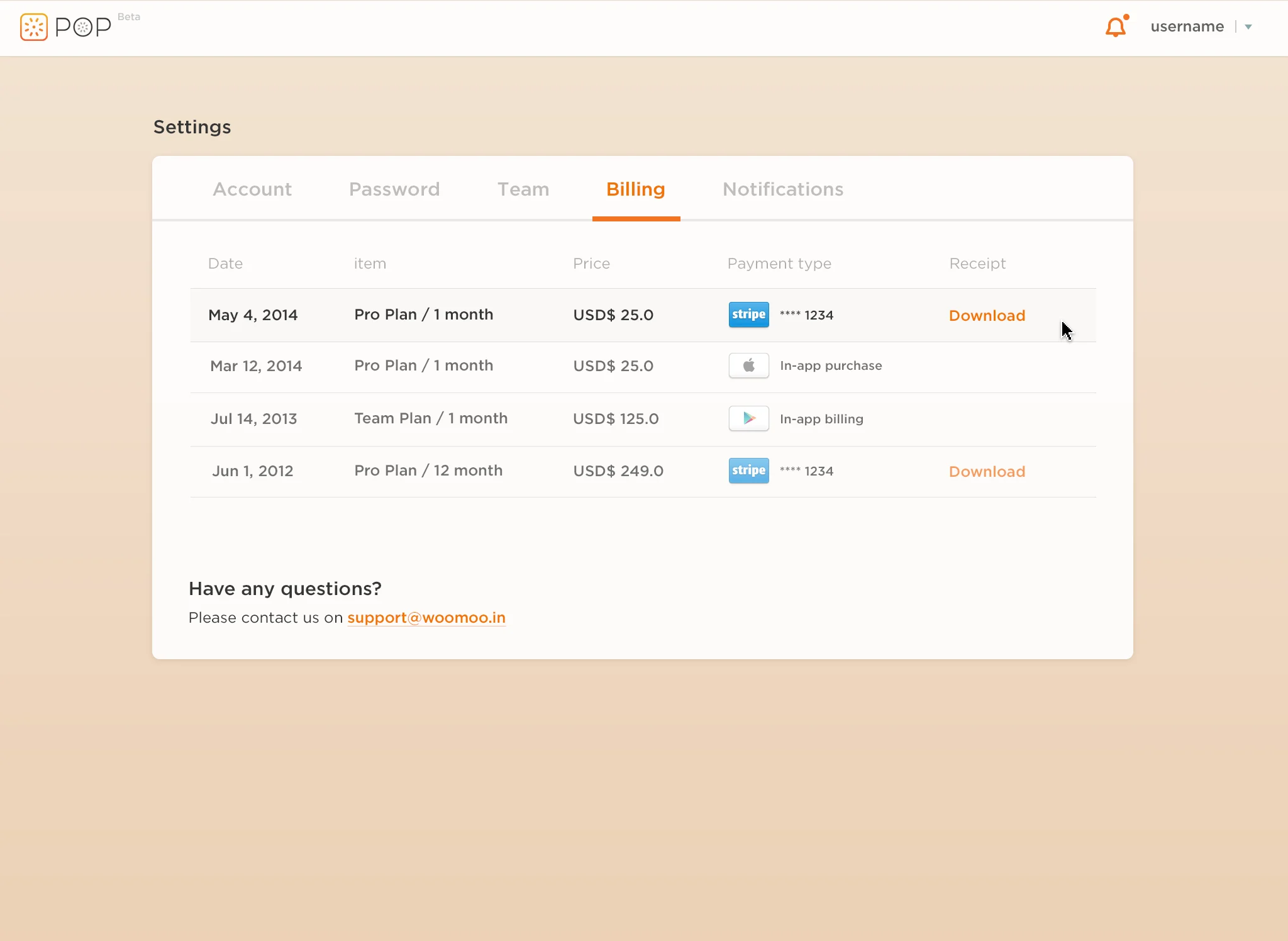Click the Beta label near logo

pyautogui.click(x=129, y=17)
